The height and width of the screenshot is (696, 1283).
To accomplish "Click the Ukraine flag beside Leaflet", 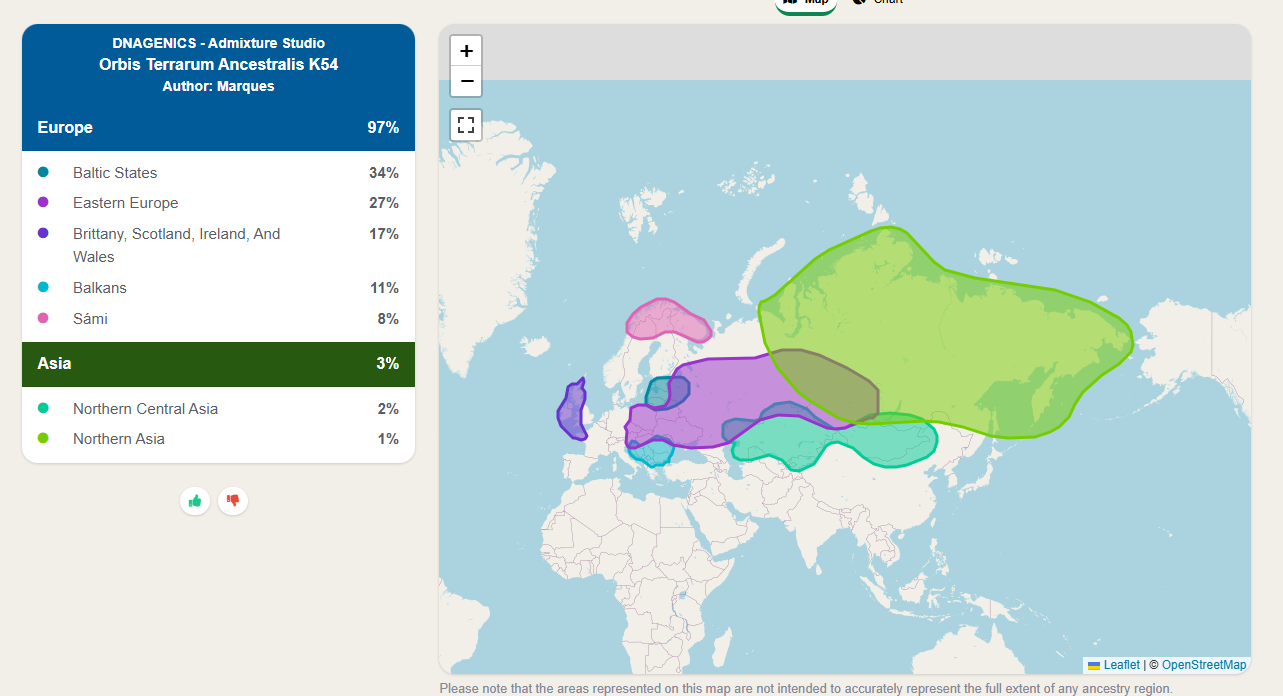I will tap(1094, 665).
